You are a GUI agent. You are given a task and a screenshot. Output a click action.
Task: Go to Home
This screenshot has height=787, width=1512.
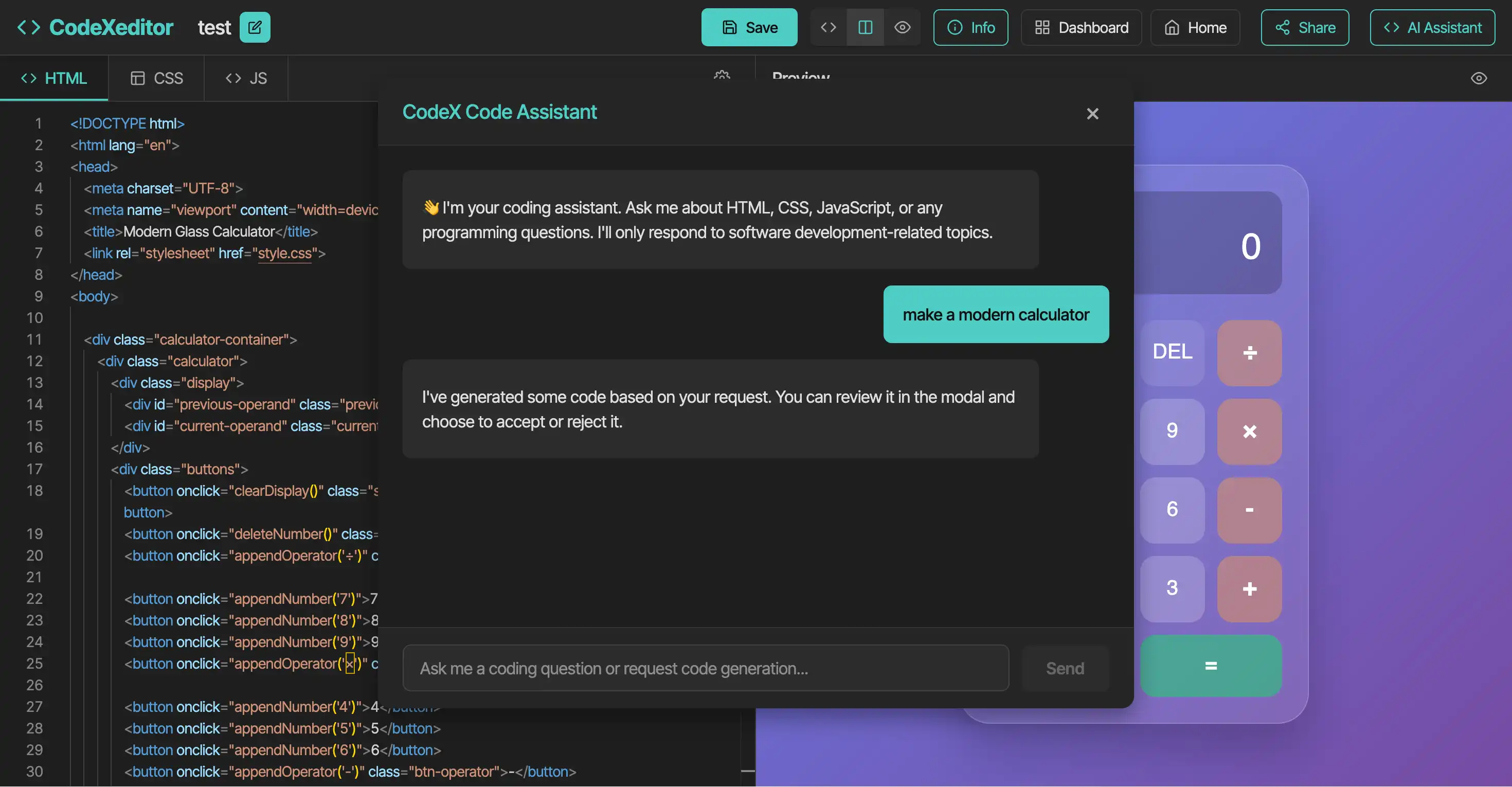[x=1195, y=28]
